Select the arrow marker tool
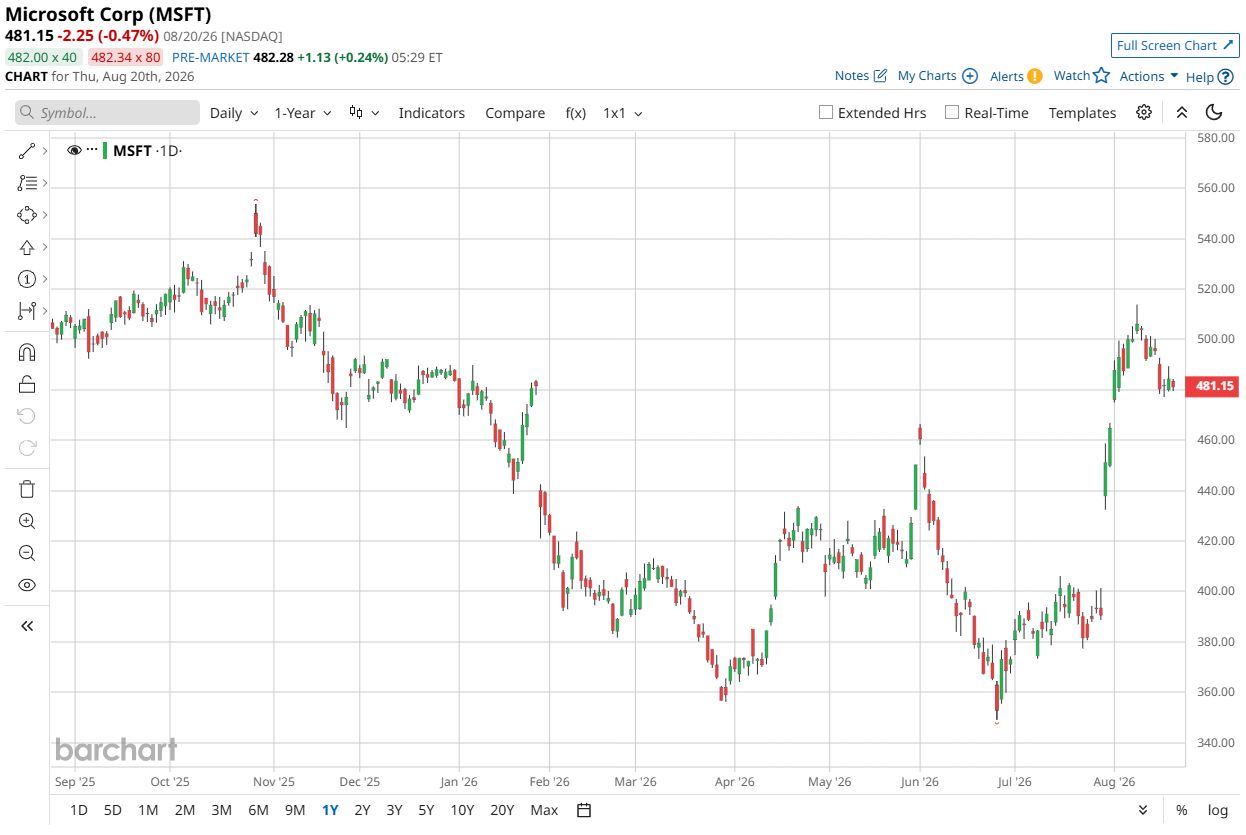Image resolution: width=1246 pixels, height=835 pixels. point(27,247)
